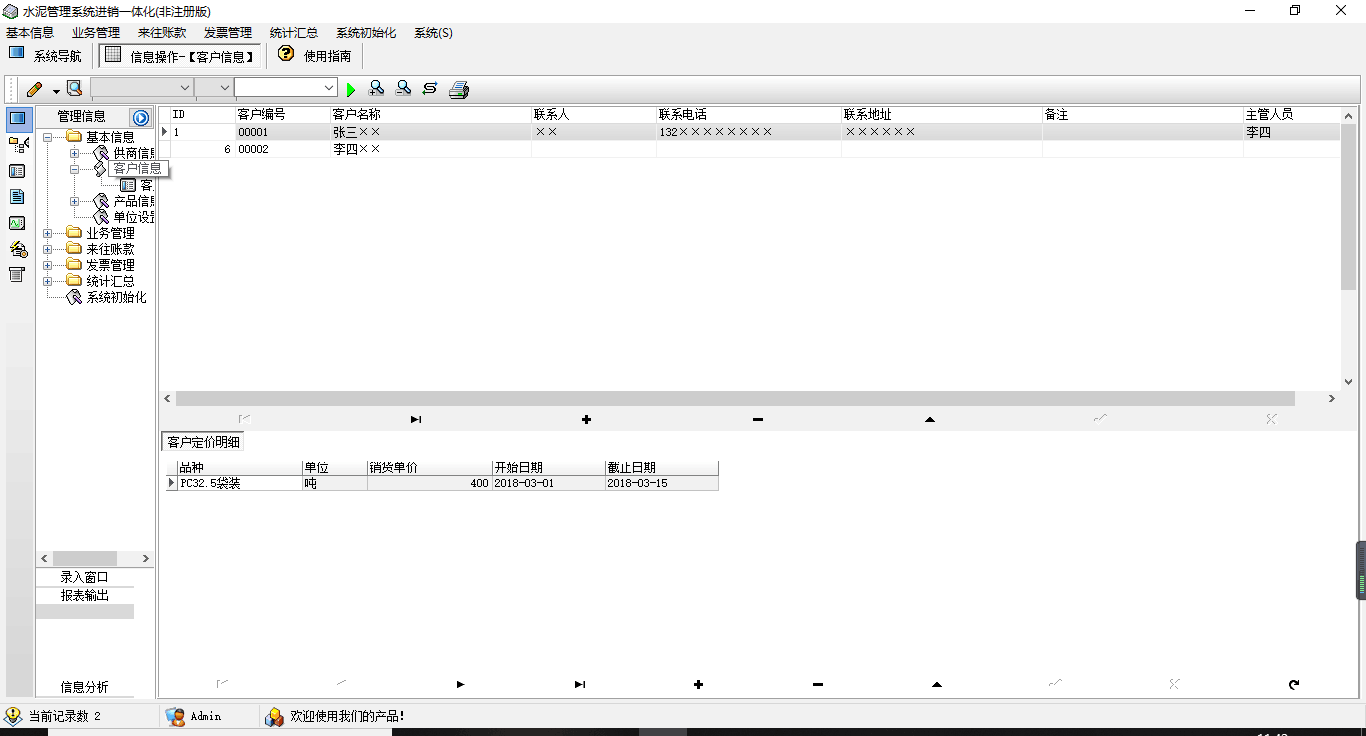Click the 信息分析 button
Screen dimensions: 1366x736
(84, 687)
